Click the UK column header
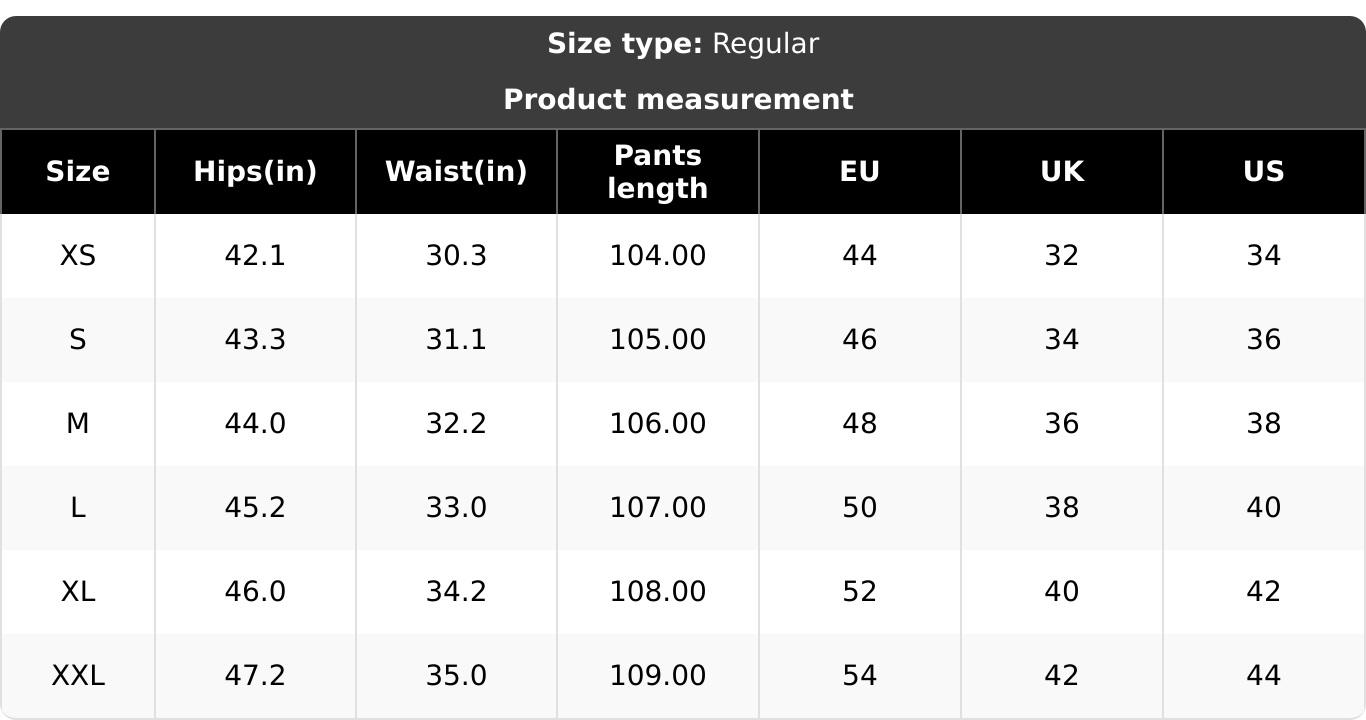Viewport: 1366px width, 720px height. [1062, 172]
